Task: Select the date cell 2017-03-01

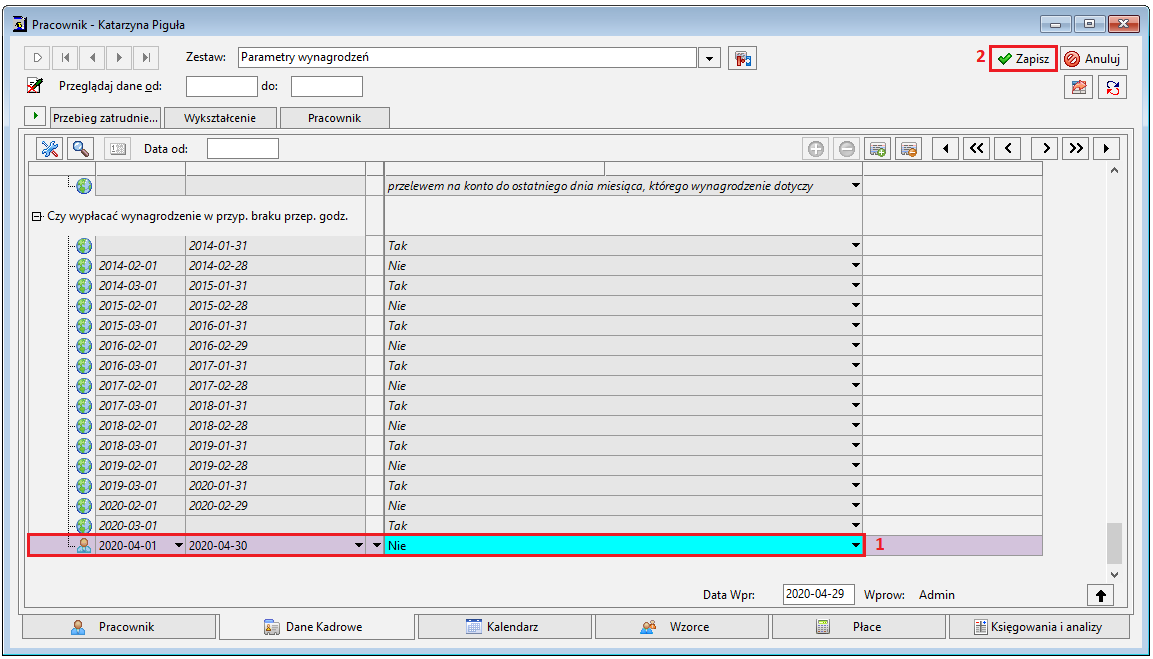Action: click(140, 406)
